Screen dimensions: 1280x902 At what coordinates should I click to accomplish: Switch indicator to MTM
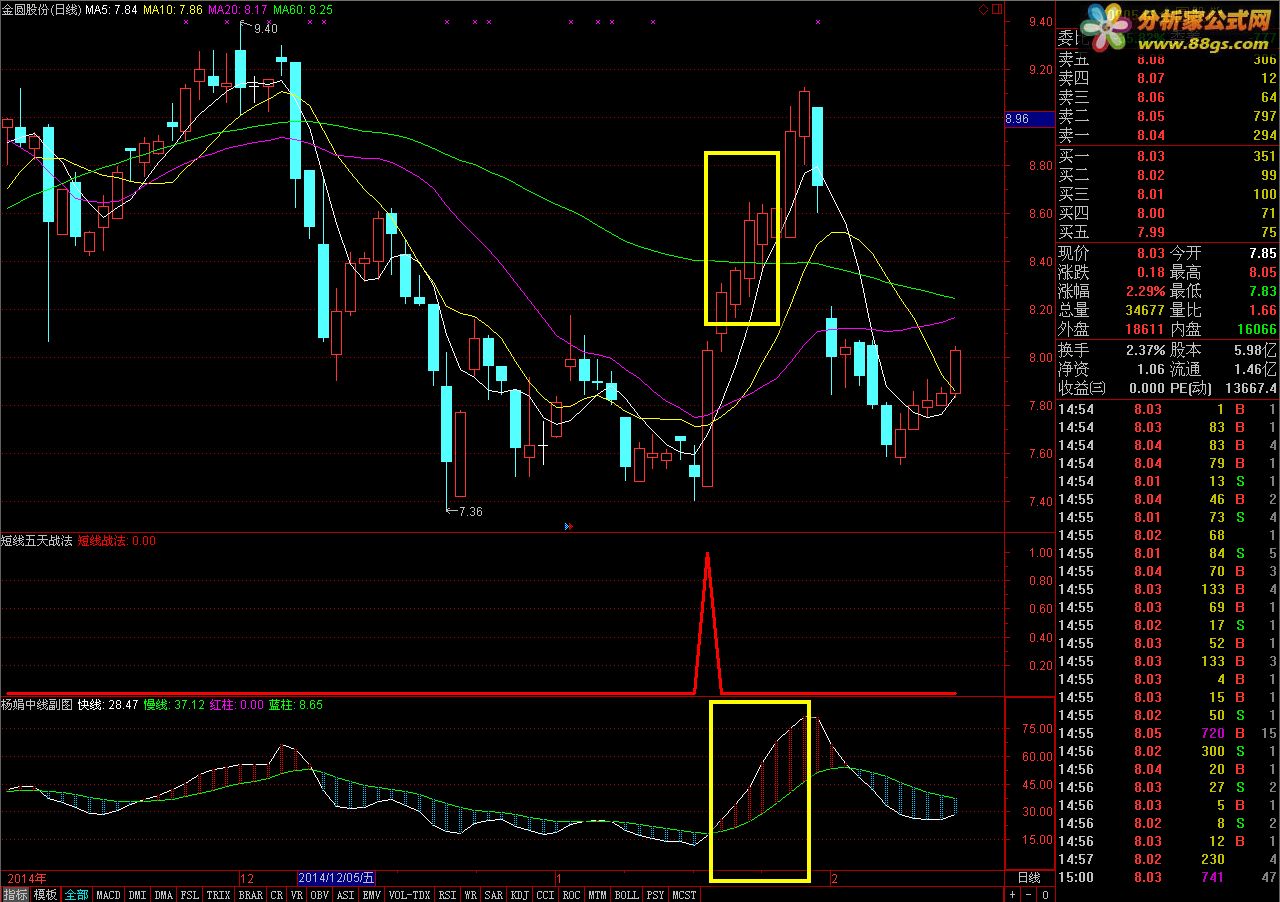[598, 895]
